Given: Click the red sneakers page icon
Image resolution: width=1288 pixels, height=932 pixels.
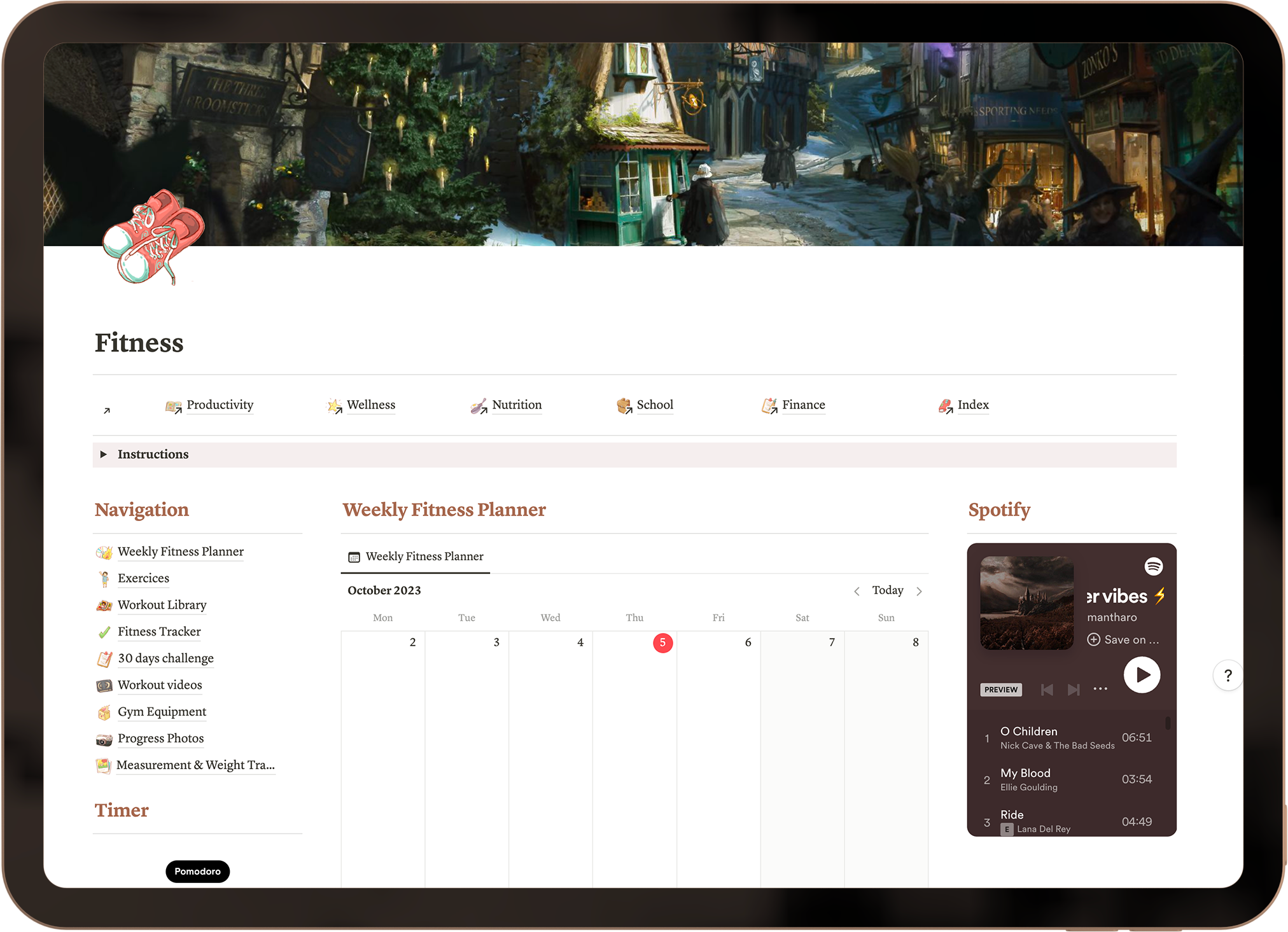Looking at the screenshot, I should pos(153,237).
